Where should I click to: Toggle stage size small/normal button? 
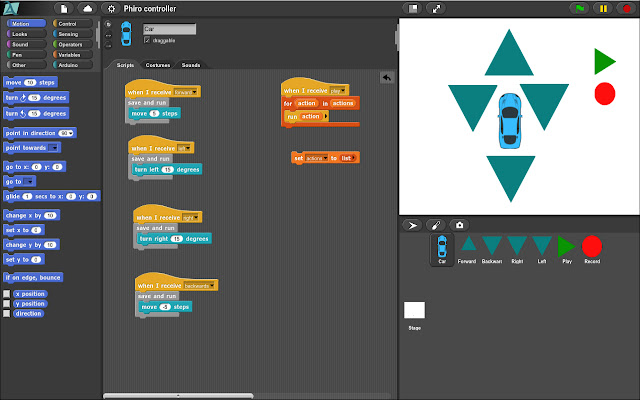(413, 9)
